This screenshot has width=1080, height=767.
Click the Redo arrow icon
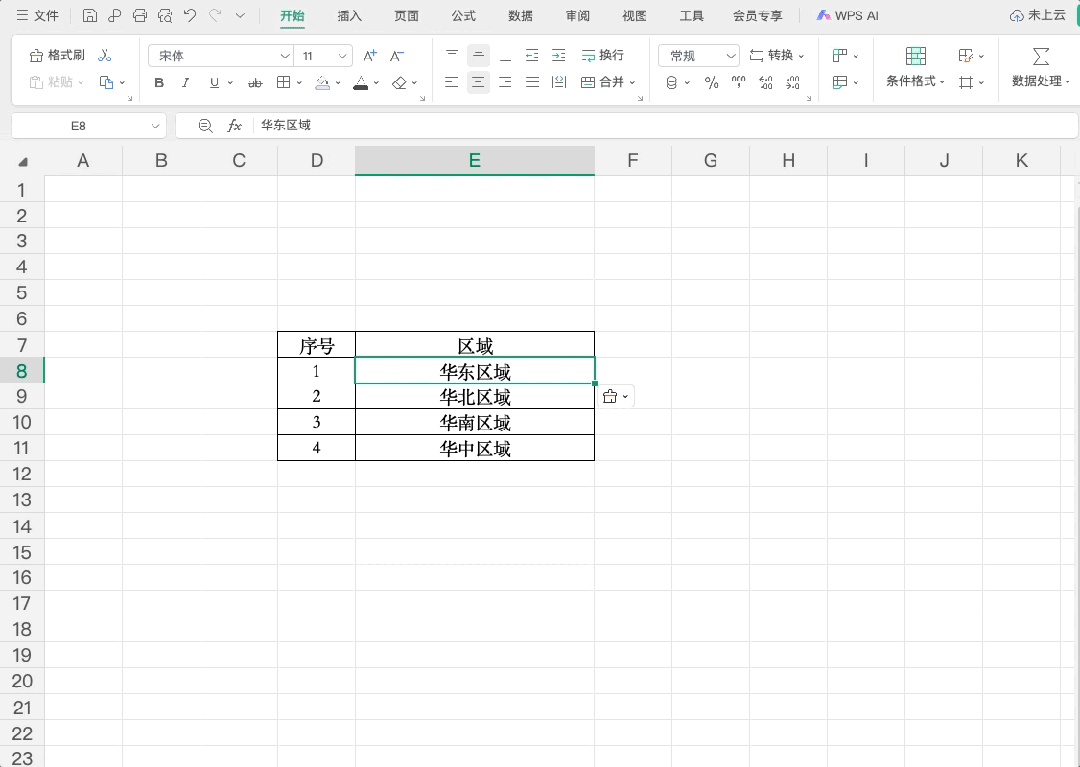pyautogui.click(x=215, y=15)
